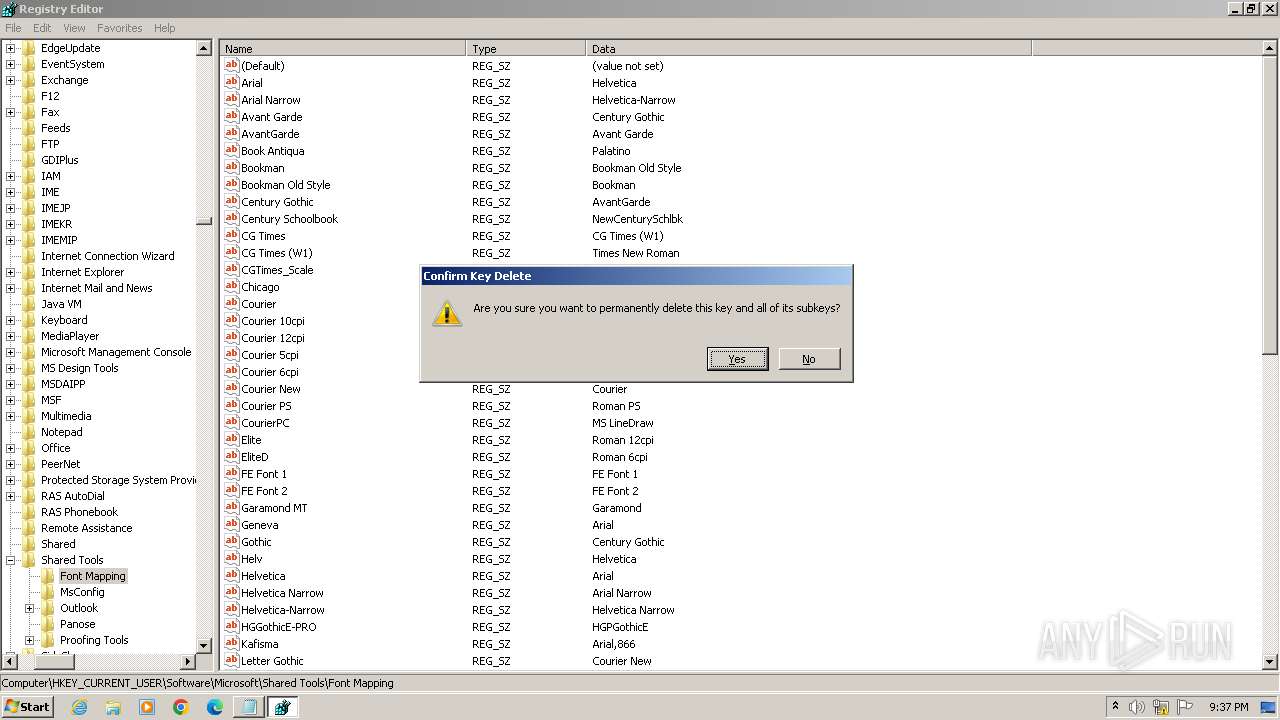Screen dimensions: 1280x720
Task: Click the Helvetica value string icon
Action: pos(231,576)
